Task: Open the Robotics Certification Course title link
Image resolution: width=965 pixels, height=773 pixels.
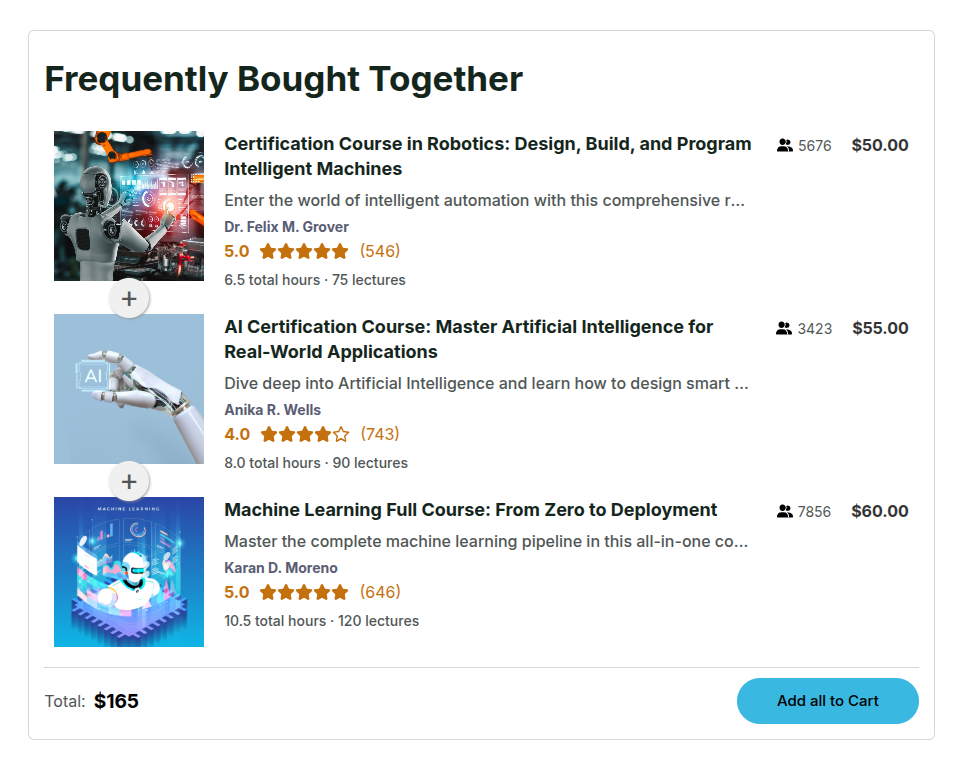Action: (487, 156)
